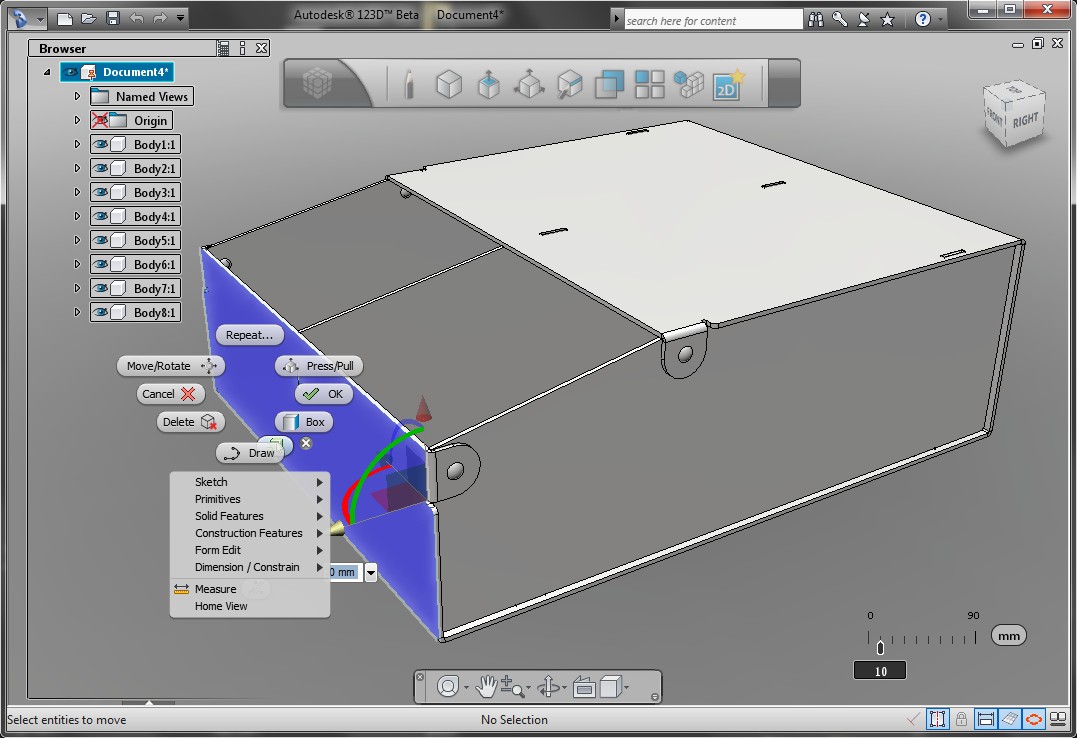Image resolution: width=1077 pixels, height=738 pixels.
Task: Open the Quick Access customize dropdown
Action: point(181,19)
